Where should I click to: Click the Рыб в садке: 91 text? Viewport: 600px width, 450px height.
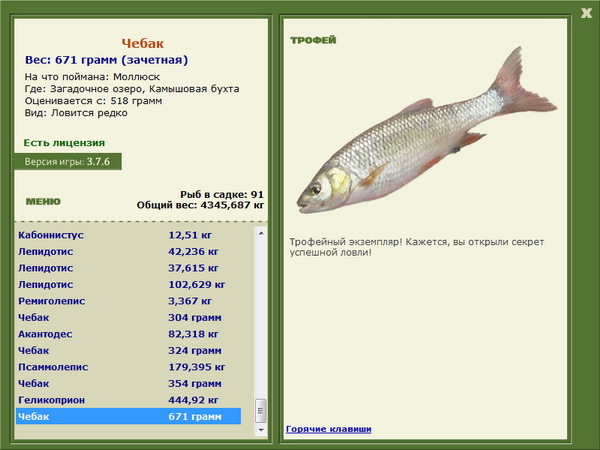[x=222, y=194]
